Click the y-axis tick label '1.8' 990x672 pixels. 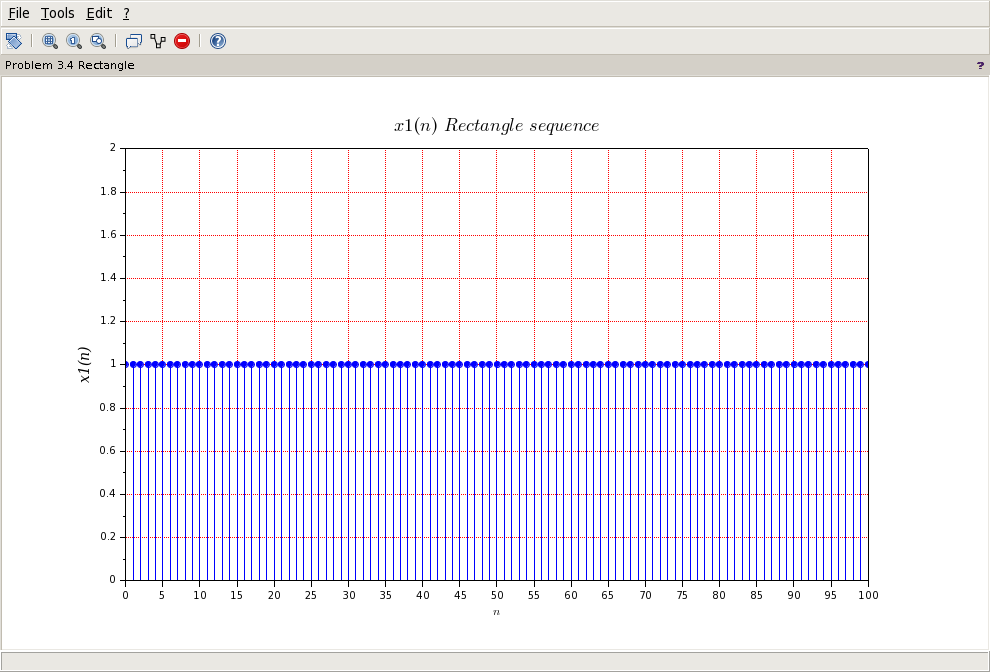coord(109,191)
